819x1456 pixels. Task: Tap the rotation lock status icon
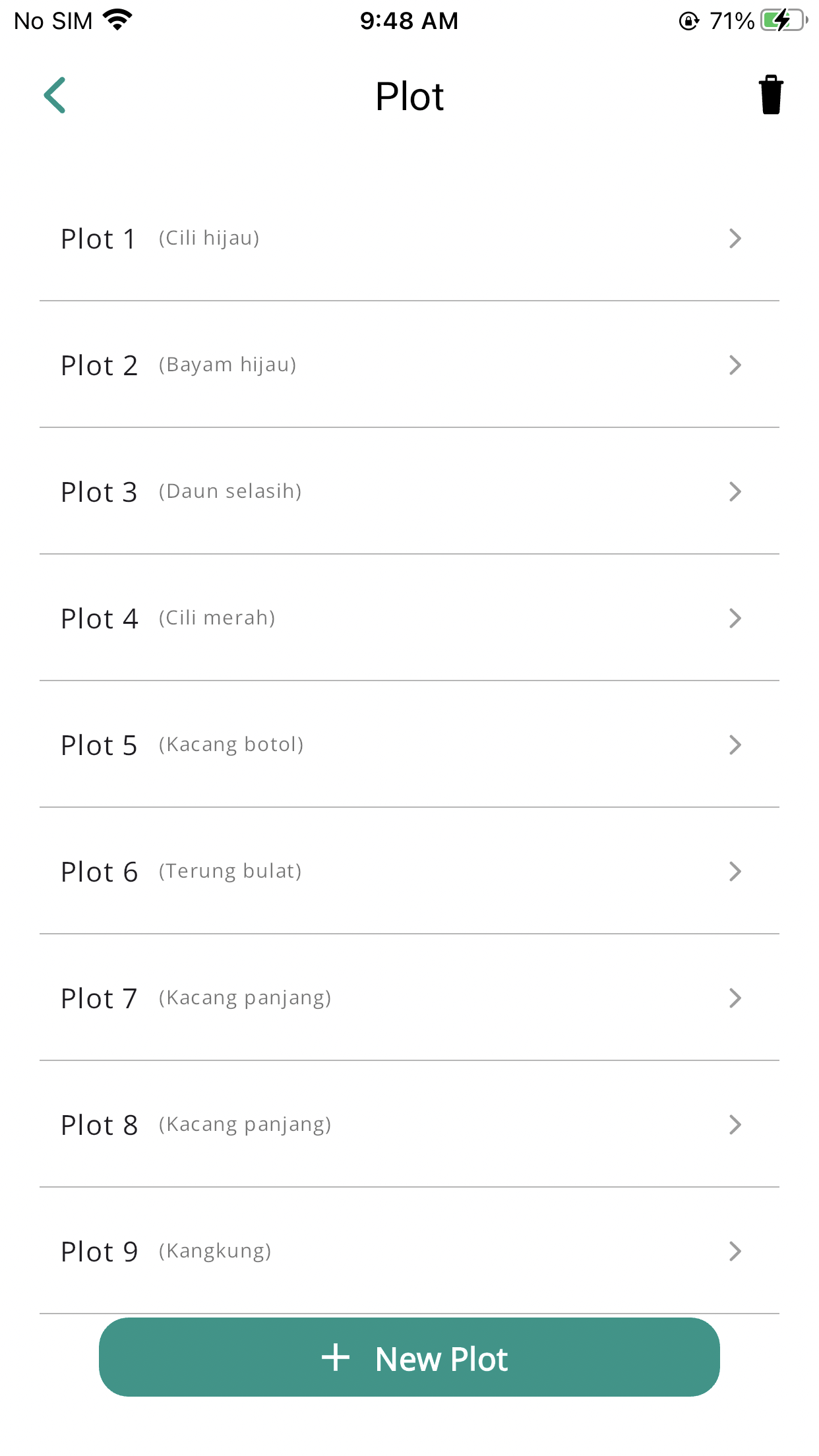688,21
